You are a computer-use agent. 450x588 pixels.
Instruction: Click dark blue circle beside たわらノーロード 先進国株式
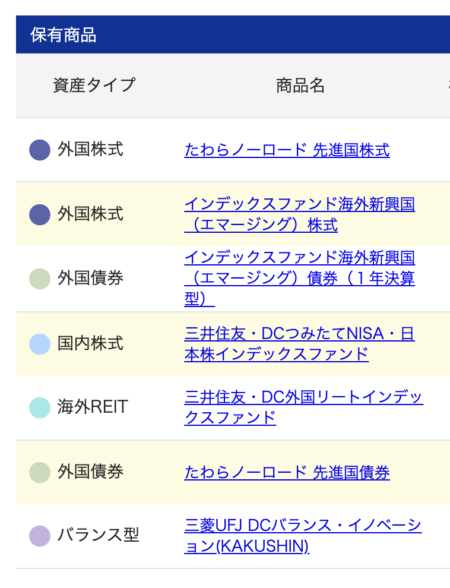point(40,150)
